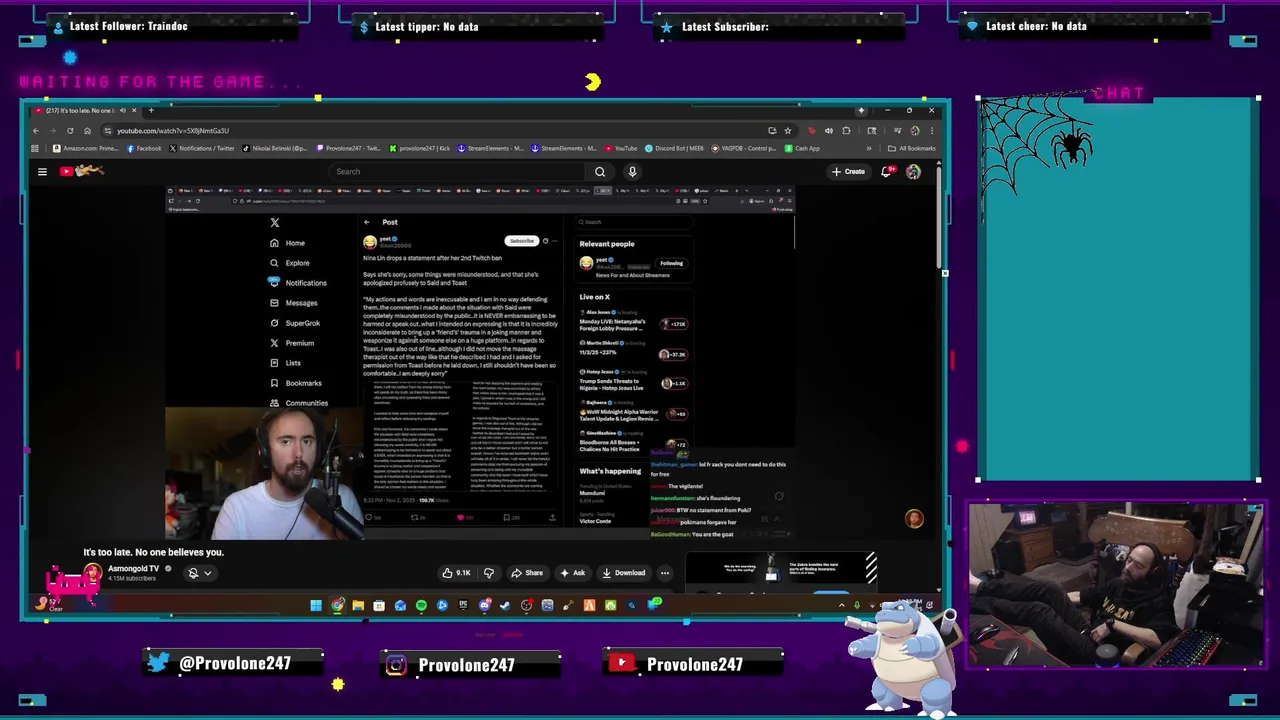
Task: Click the YouTube logo
Action: coord(82,171)
